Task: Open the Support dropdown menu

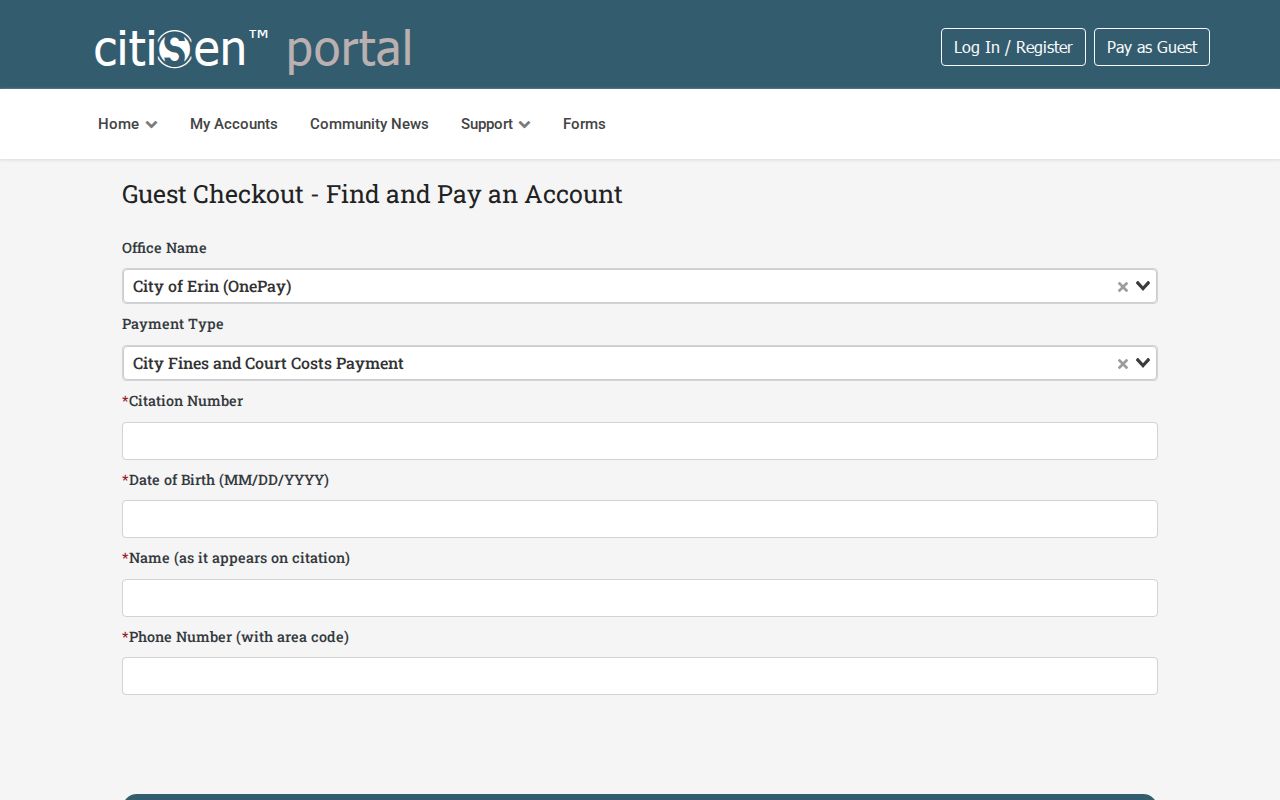Action: [x=495, y=124]
